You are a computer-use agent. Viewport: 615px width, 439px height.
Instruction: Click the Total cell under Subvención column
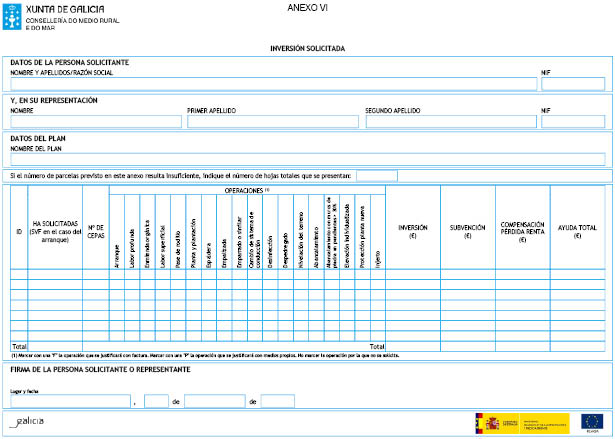467,346
